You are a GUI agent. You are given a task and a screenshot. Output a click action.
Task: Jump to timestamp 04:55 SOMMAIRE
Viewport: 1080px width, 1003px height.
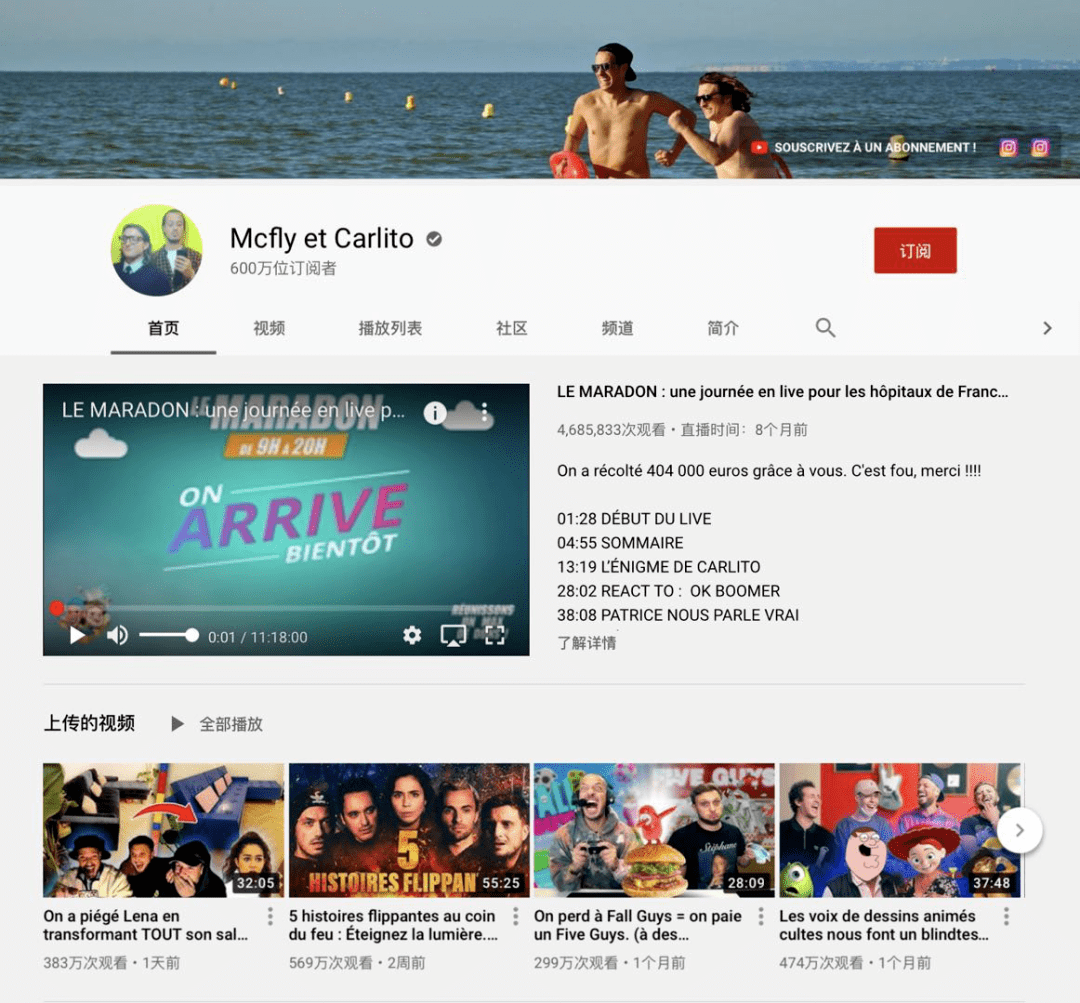coord(620,543)
